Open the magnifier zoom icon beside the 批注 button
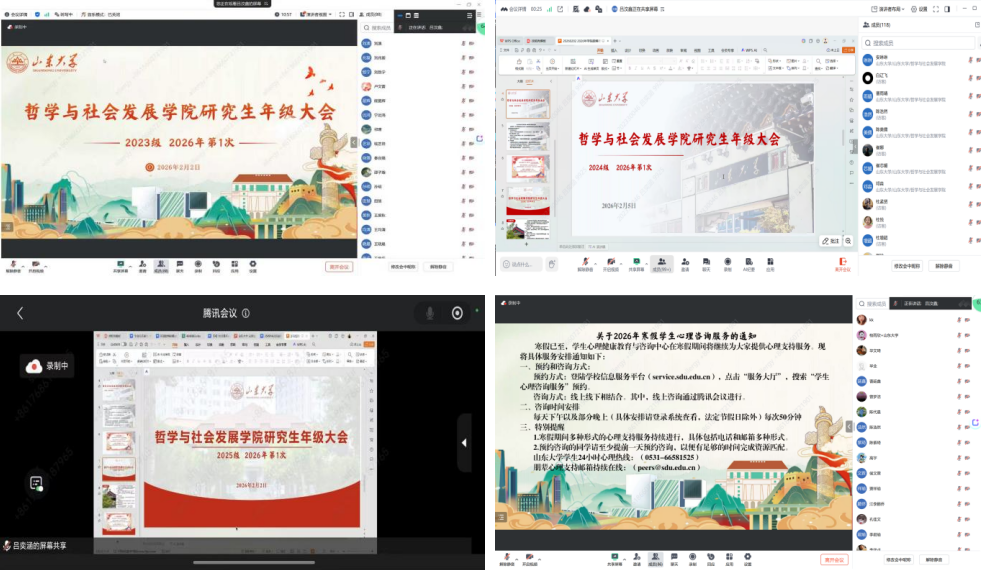 pos(849,241)
